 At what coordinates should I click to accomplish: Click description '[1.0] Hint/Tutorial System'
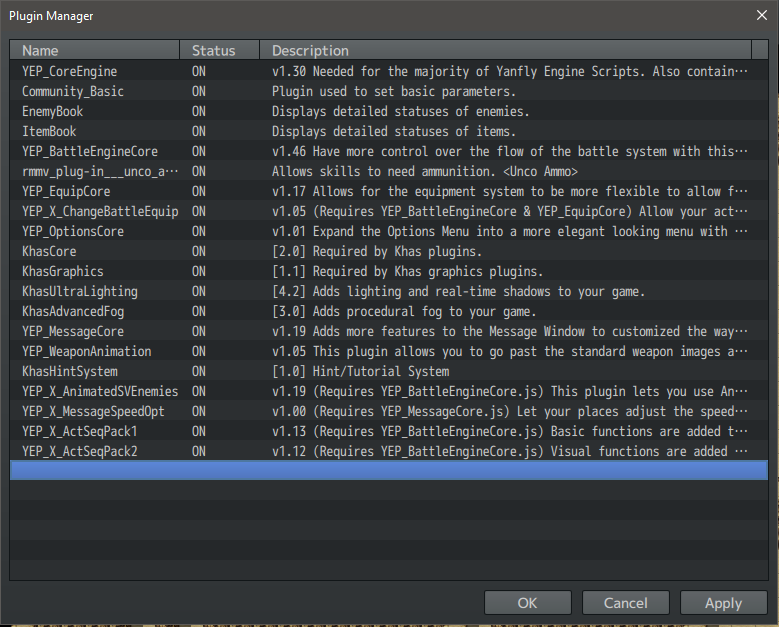click(360, 371)
